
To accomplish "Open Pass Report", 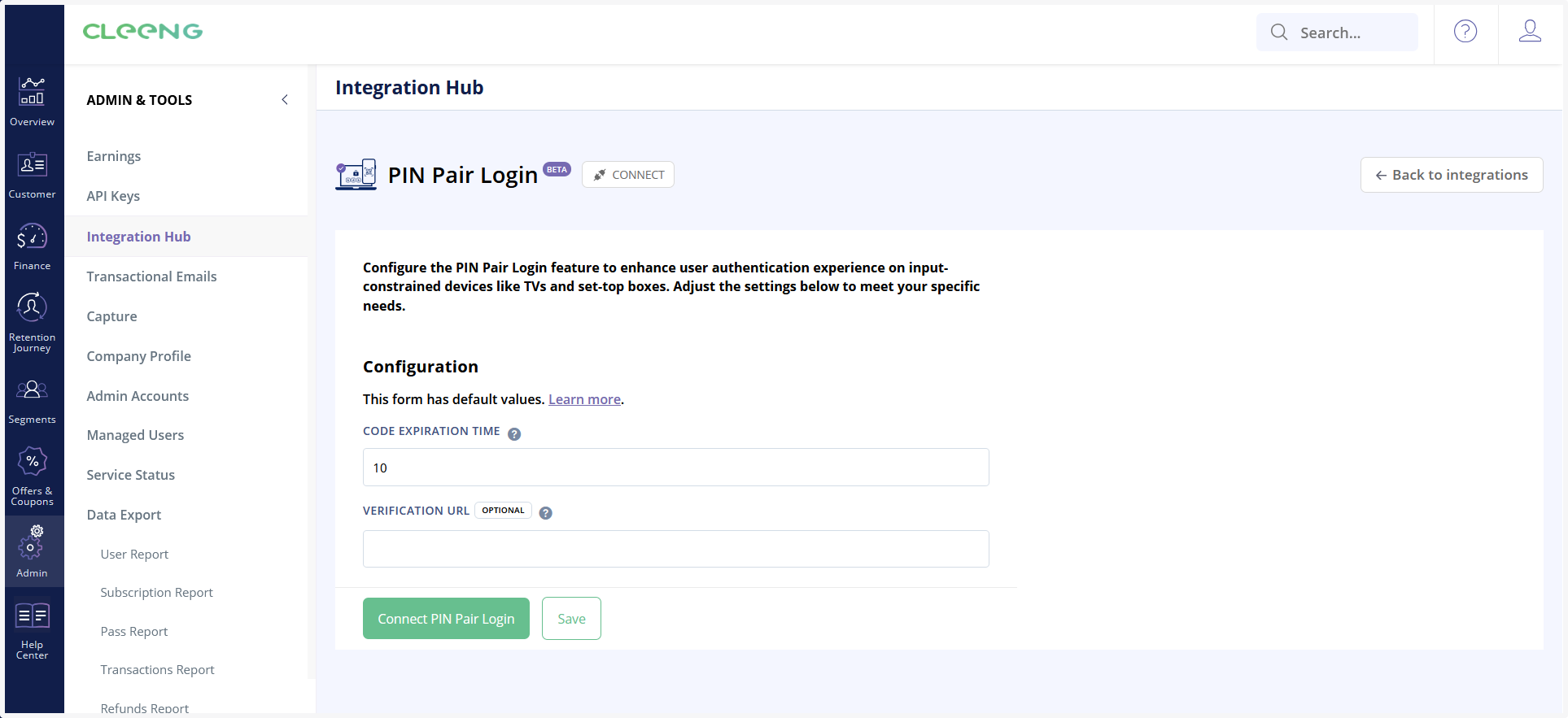I will pyautogui.click(x=134, y=632).
